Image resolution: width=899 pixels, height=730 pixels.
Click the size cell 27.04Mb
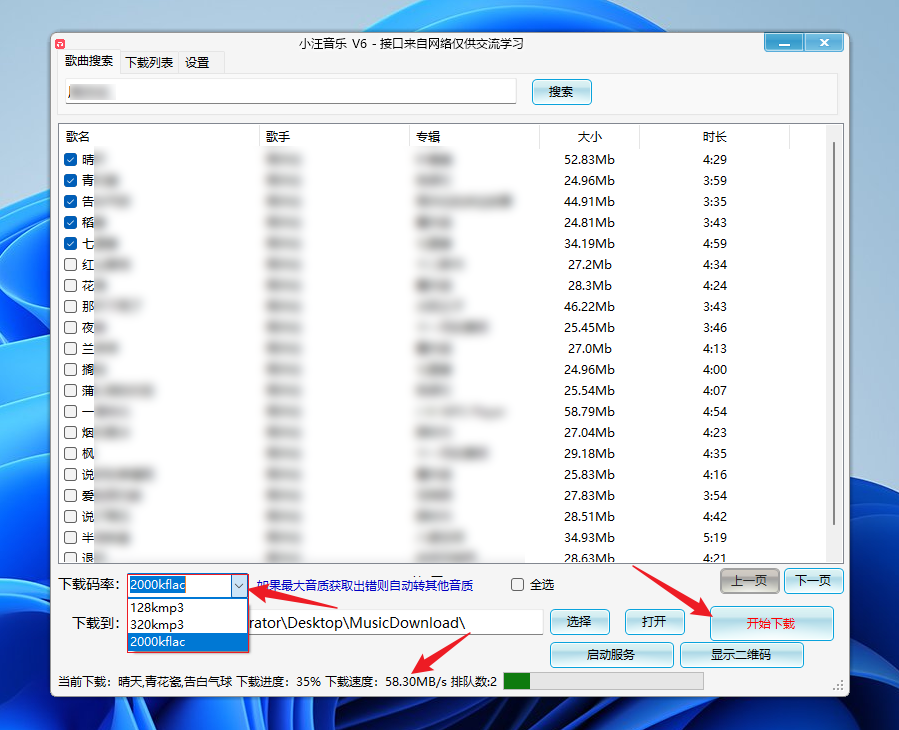click(589, 432)
